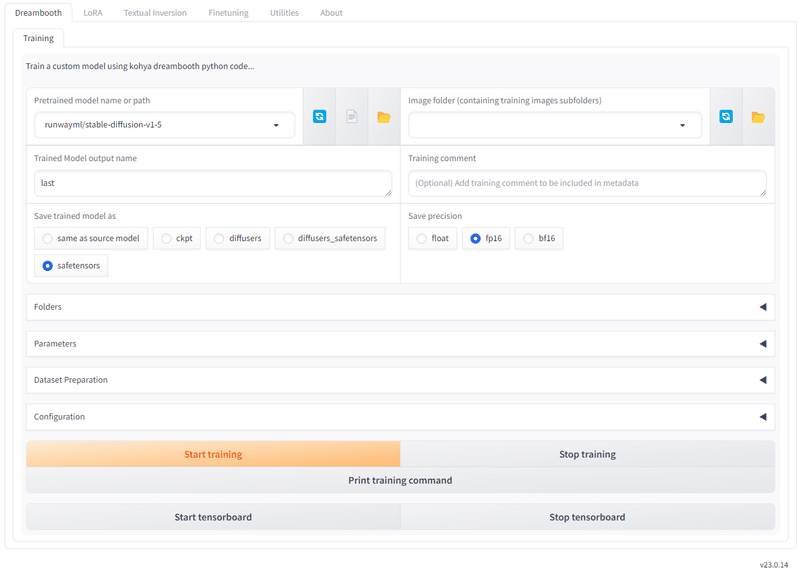Set save precision to float
The height and width of the screenshot is (573, 800).
(x=433, y=238)
